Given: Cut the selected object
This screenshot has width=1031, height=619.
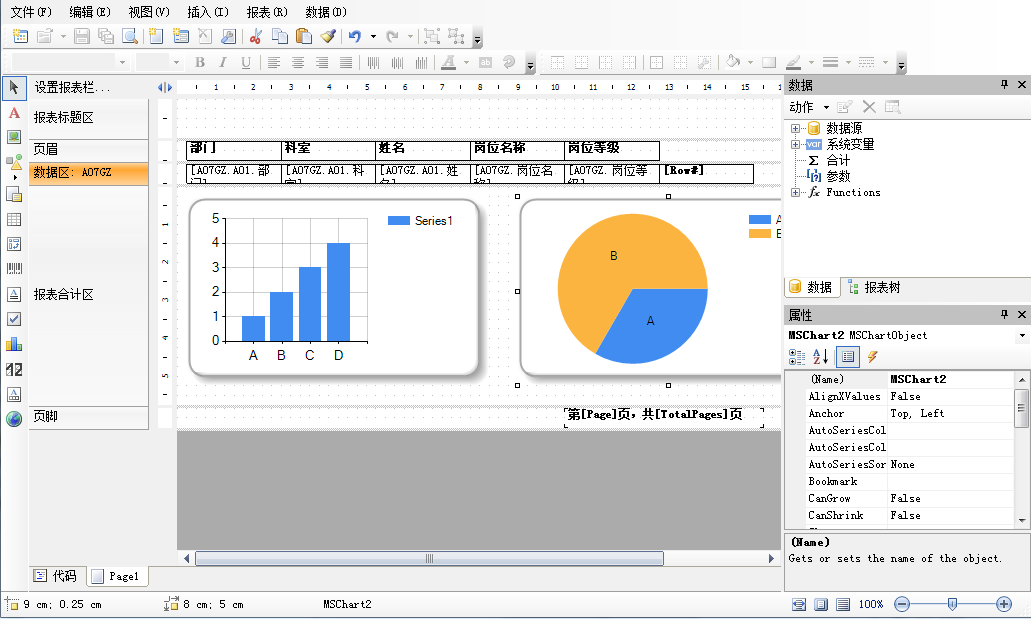Looking at the screenshot, I should tap(256, 36).
